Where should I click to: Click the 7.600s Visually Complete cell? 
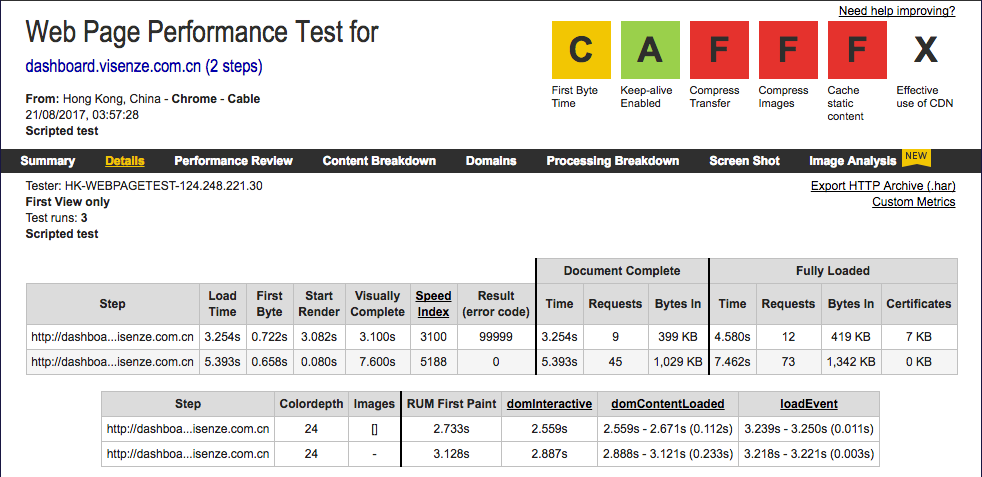pyautogui.click(x=377, y=362)
